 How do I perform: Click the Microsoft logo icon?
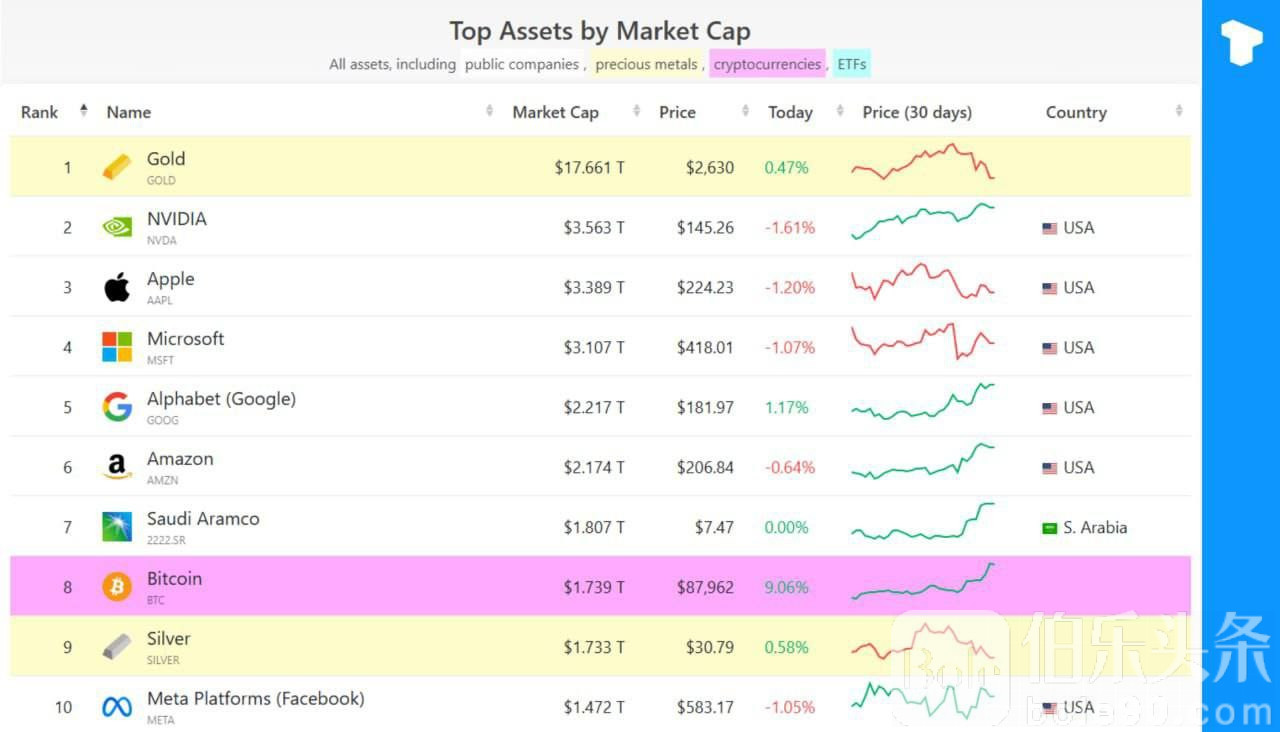click(117, 347)
